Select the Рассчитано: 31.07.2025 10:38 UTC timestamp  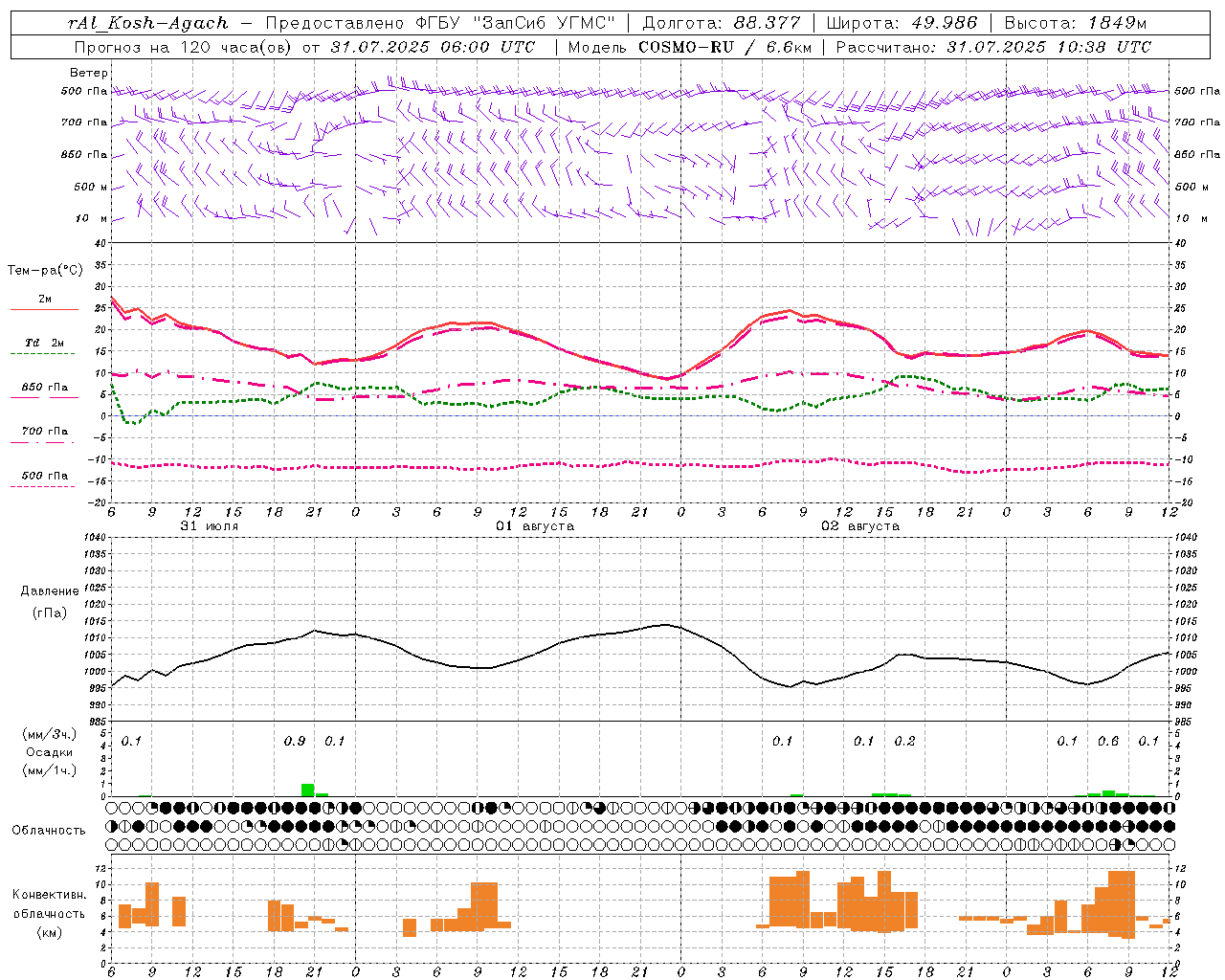(993, 47)
